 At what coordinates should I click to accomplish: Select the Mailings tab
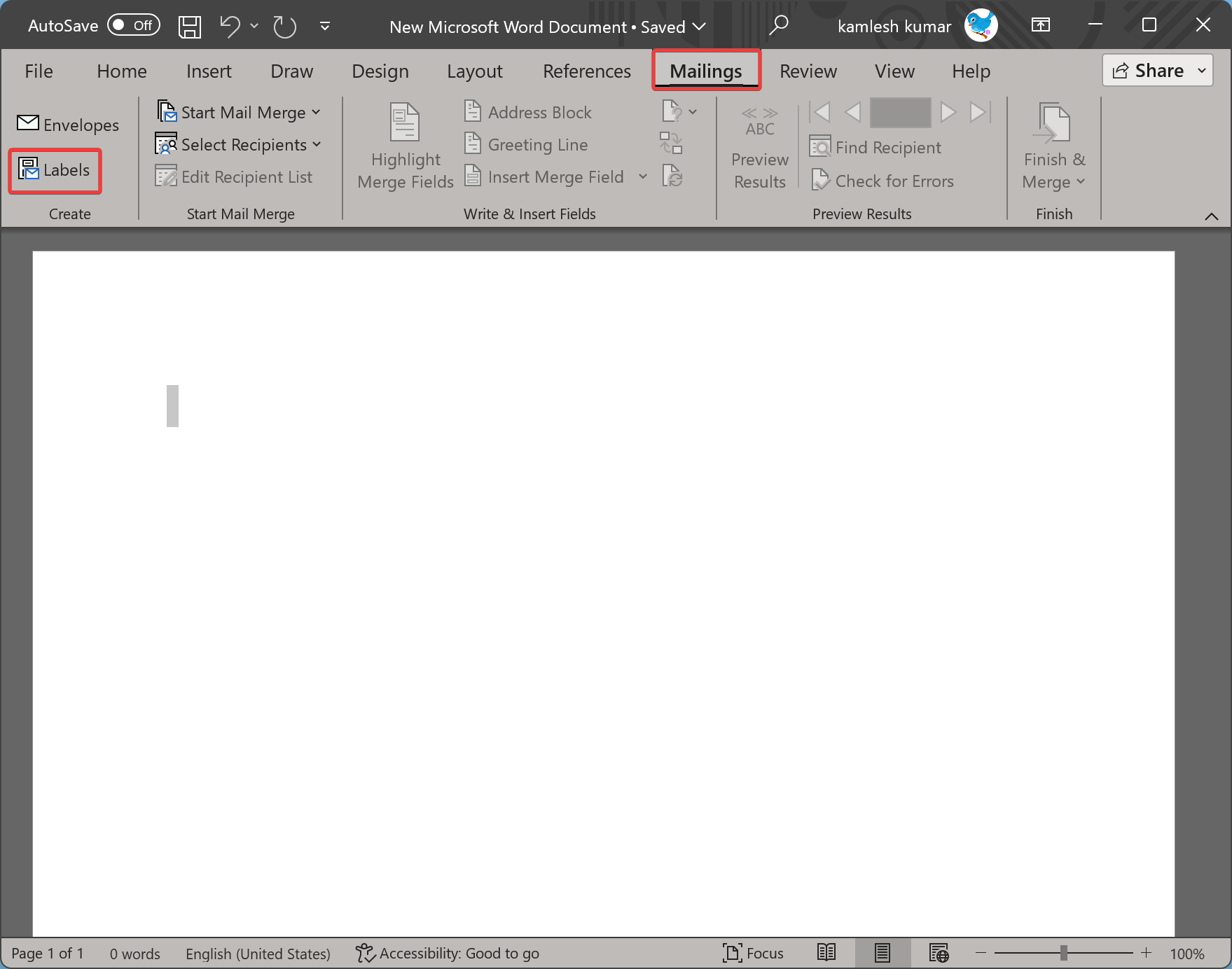[x=706, y=71]
